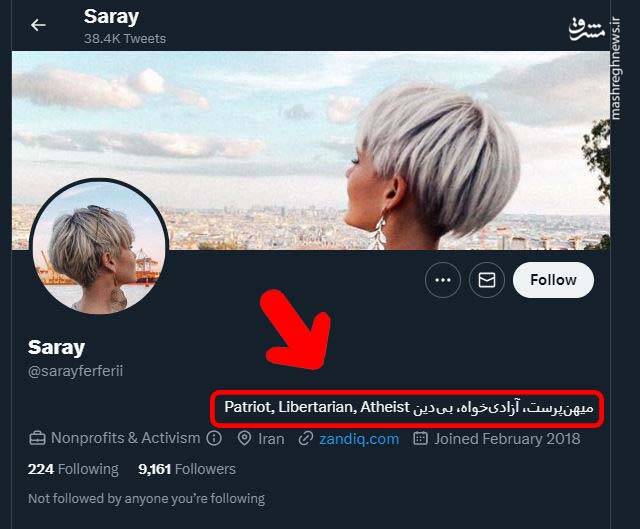This screenshot has width=640, height=529.
Task: Click the location pin icon
Action: click(244, 438)
